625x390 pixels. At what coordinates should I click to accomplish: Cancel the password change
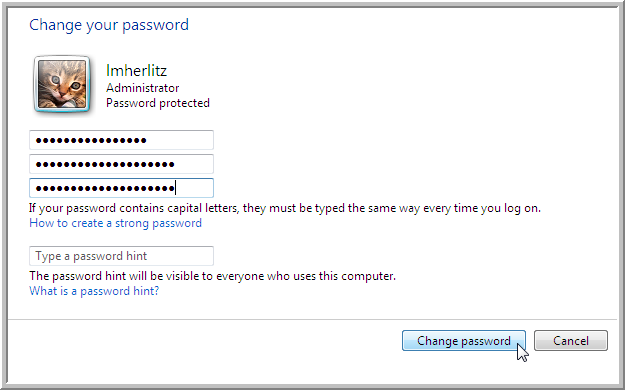tap(571, 341)
